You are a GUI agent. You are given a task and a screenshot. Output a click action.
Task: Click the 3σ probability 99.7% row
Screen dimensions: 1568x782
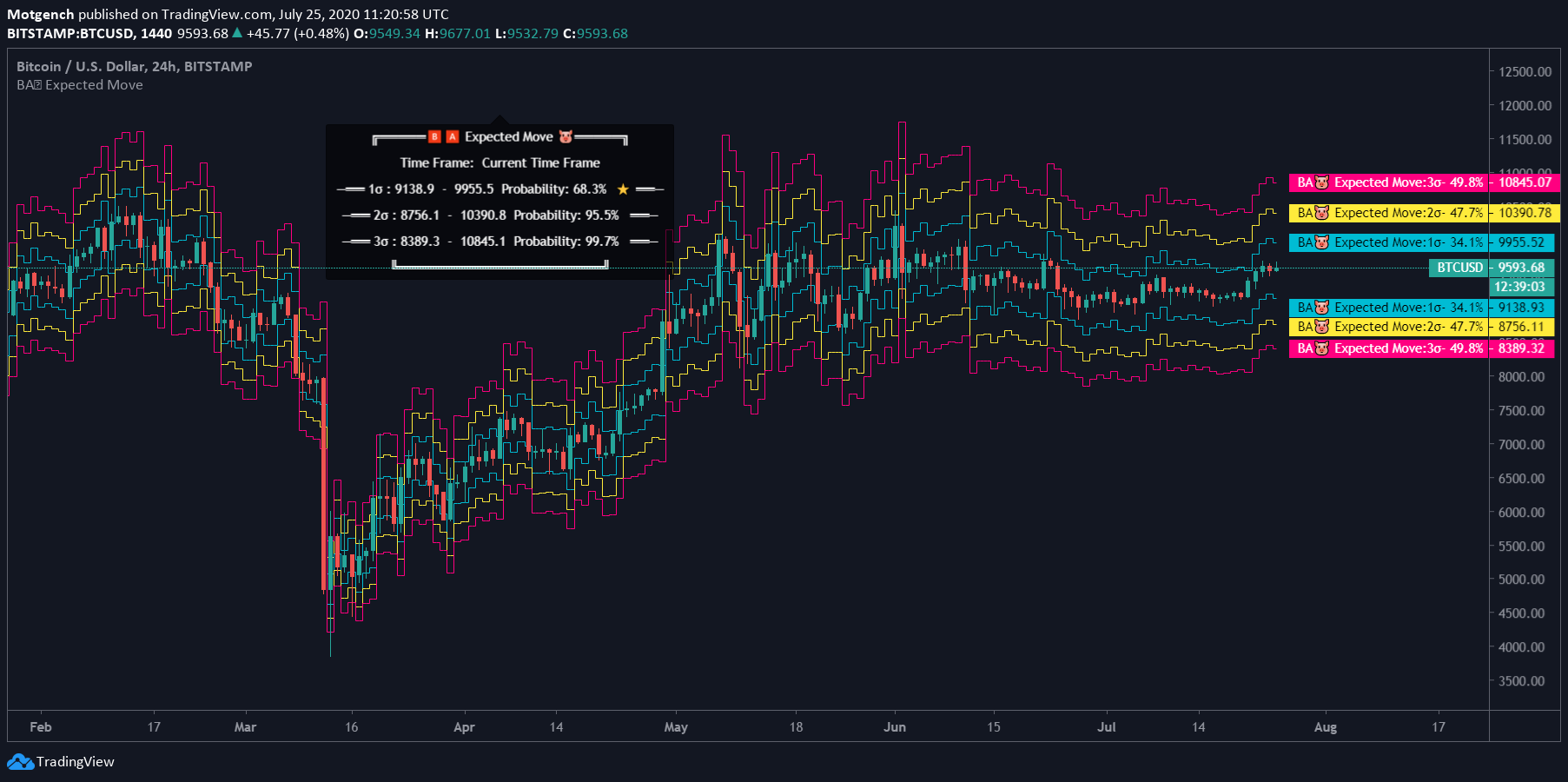(x=500, y=242)
